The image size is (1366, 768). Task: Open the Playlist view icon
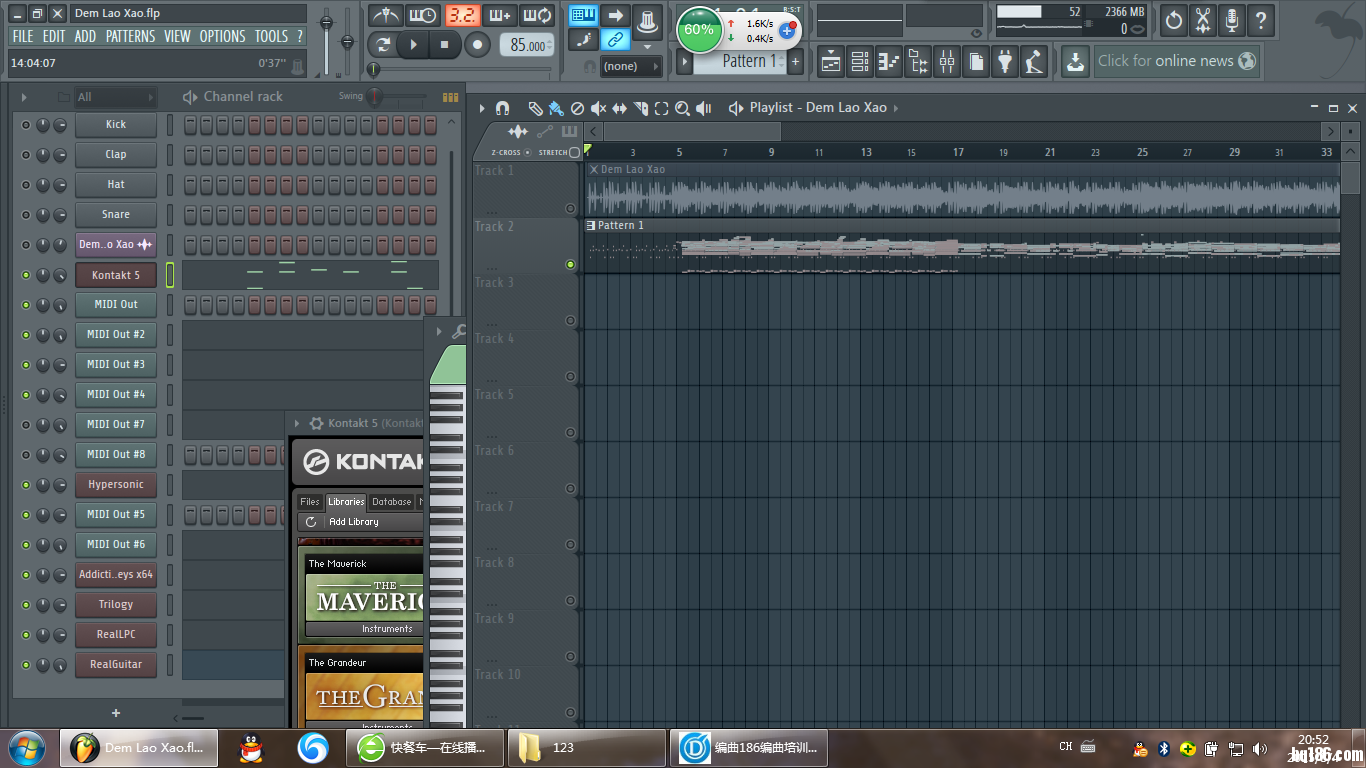click(831, 62)
